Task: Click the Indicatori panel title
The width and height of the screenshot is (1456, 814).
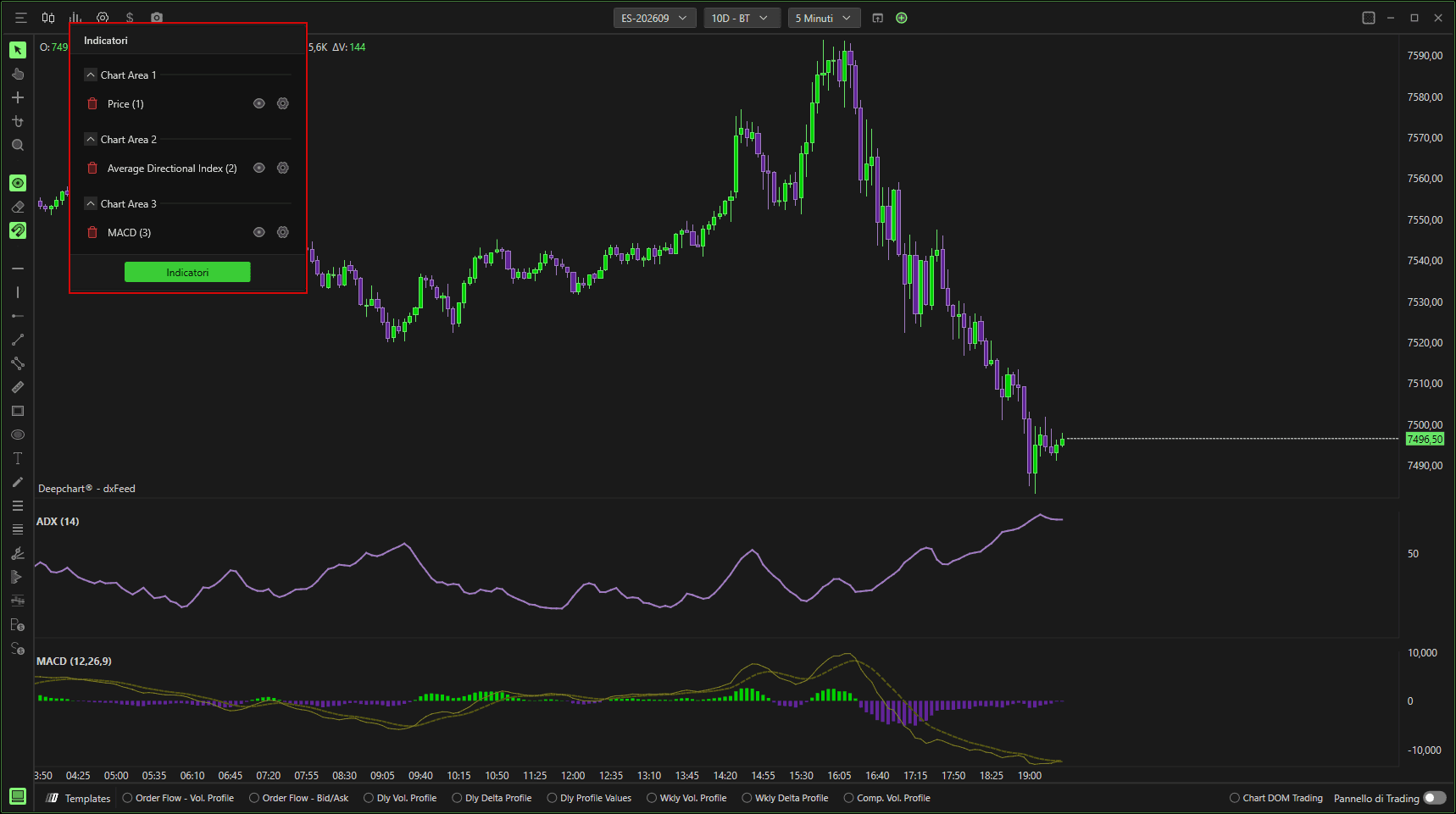Action: pyautogui.click(x=106, y=41)
